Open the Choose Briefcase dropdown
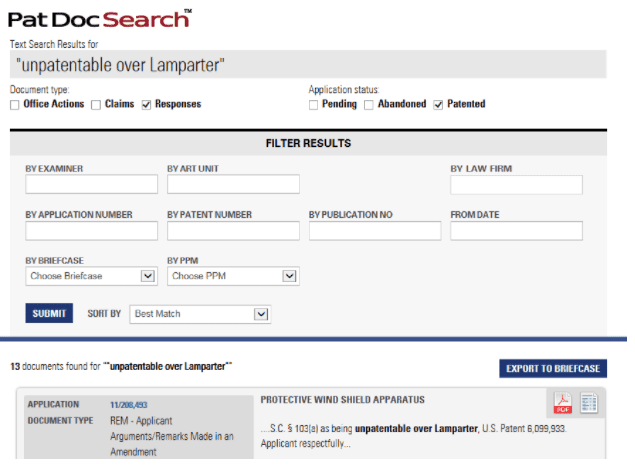The width and height of the screenshot is (635, 469). tap(92, 276)
